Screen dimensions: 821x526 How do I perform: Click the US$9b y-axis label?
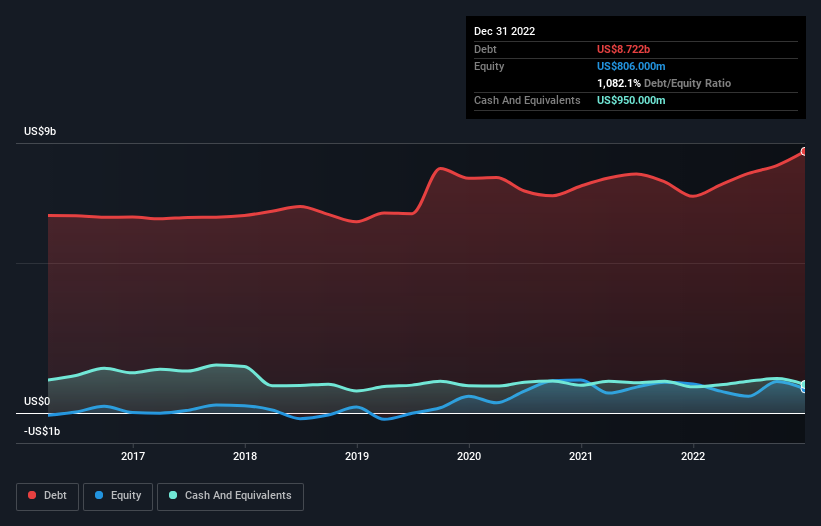click(x=40, y=131)
